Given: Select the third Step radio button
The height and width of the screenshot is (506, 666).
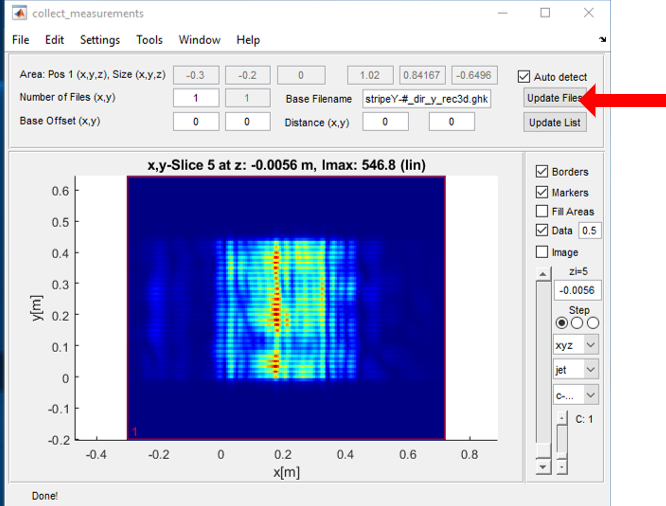Looking at the screenshot, I should 593,323.
